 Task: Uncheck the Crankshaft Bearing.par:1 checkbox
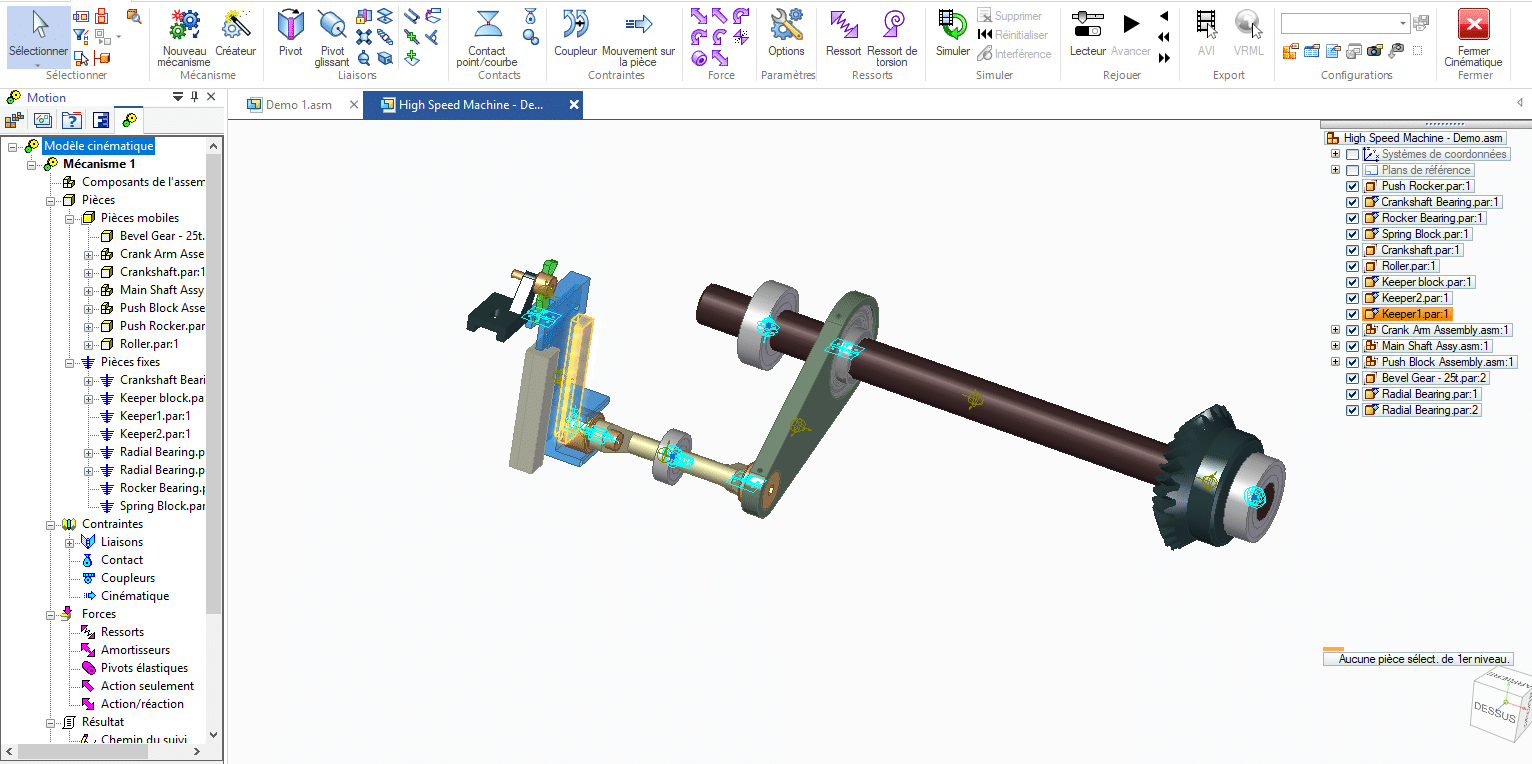(1352, 201)
